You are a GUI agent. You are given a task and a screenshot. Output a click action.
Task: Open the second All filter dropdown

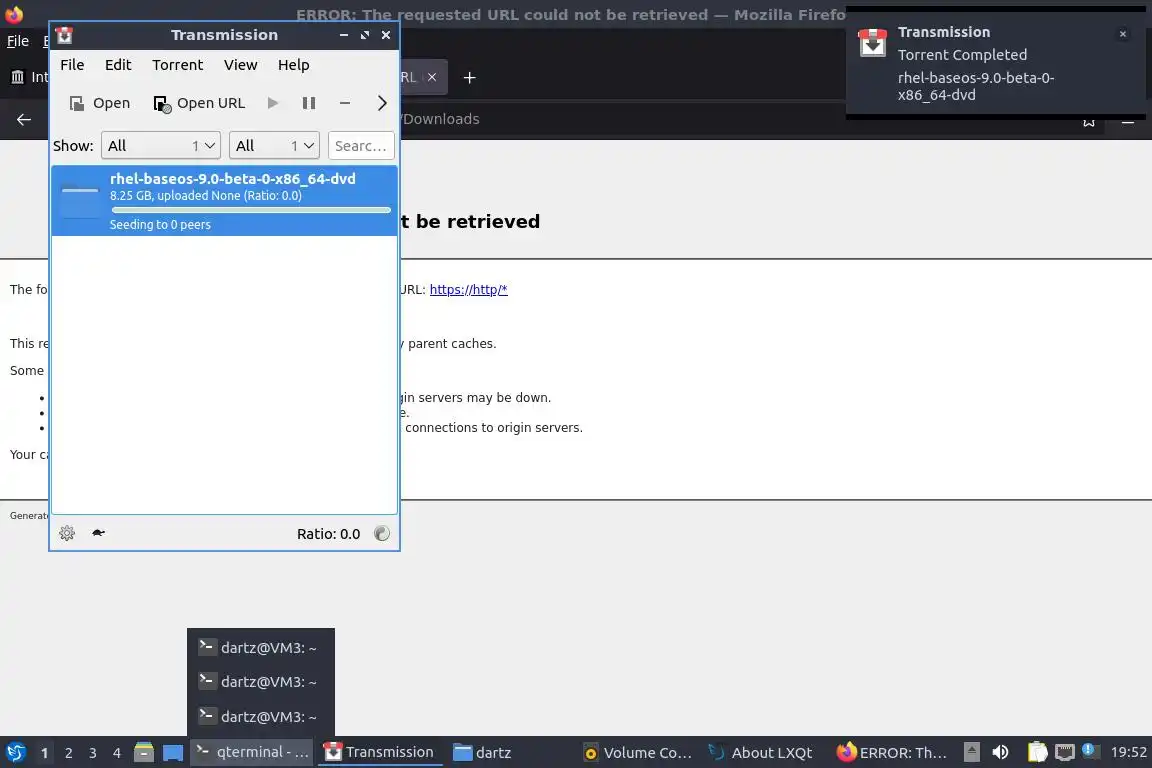click(x=274, y=146)
